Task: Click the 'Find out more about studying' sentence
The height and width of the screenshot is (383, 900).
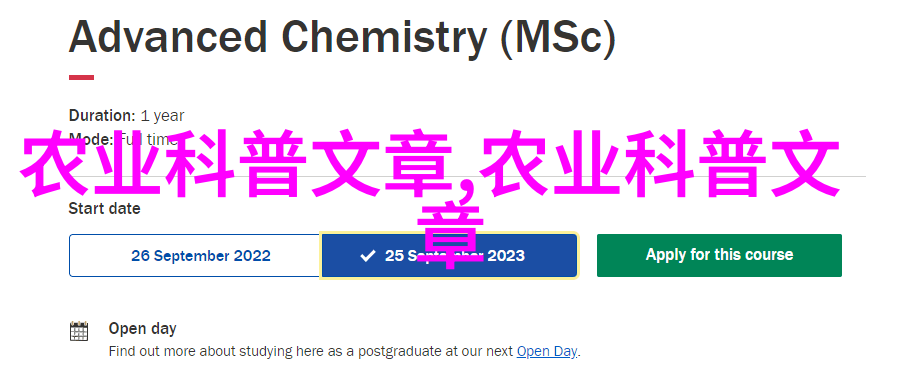Action: (x=344, y=351)
